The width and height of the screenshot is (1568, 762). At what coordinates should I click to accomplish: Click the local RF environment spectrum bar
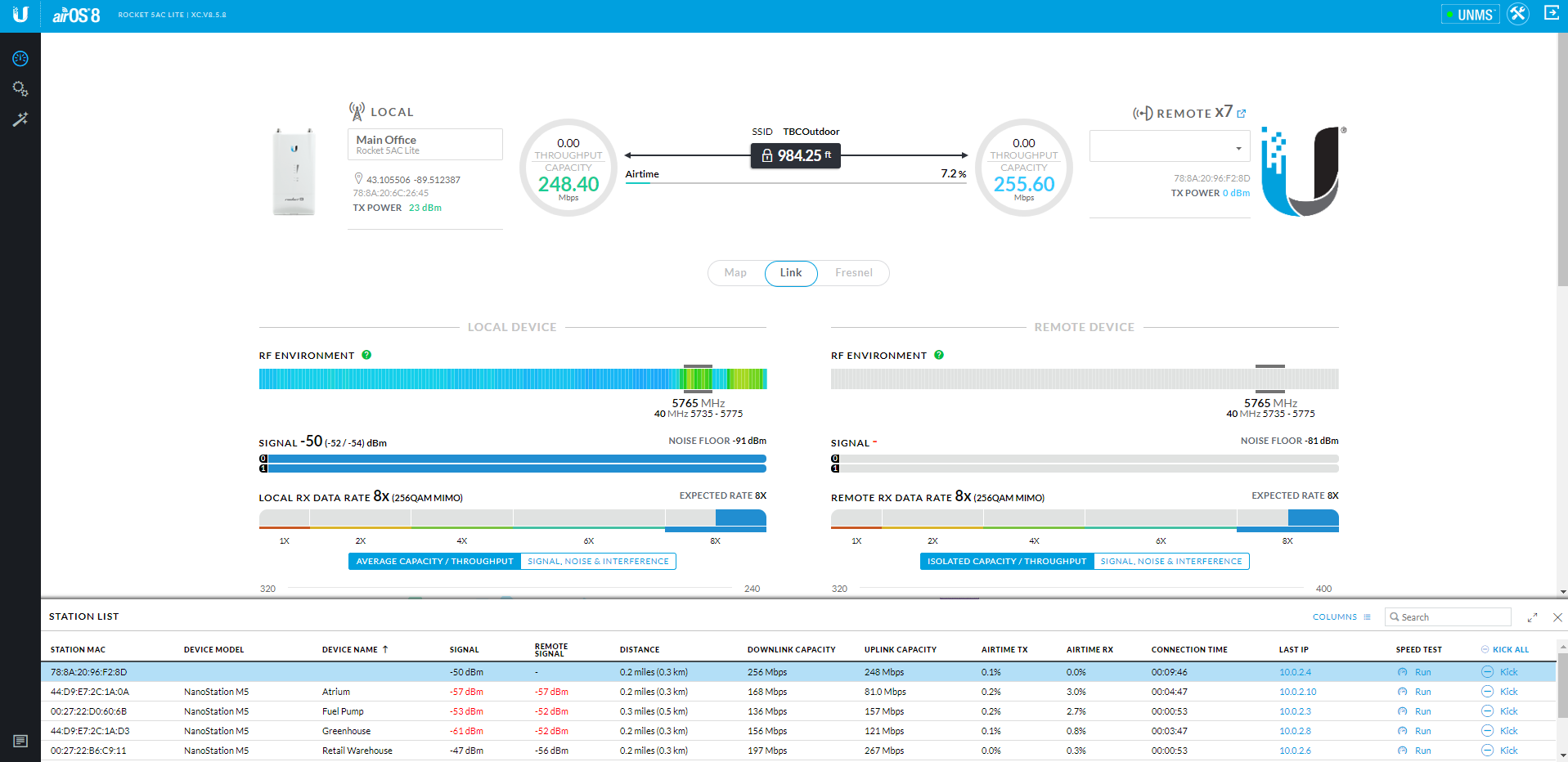click(512, 379)
